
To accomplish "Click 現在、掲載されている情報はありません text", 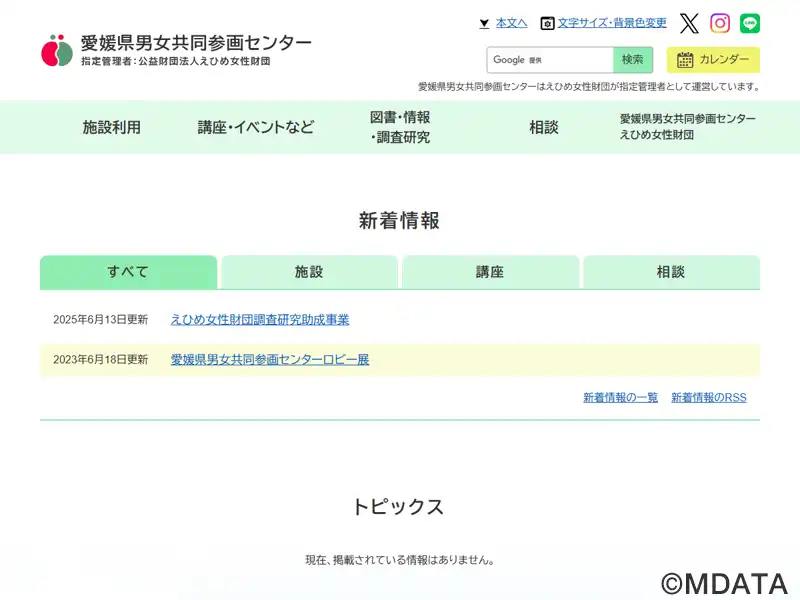I will coord(399,560).
